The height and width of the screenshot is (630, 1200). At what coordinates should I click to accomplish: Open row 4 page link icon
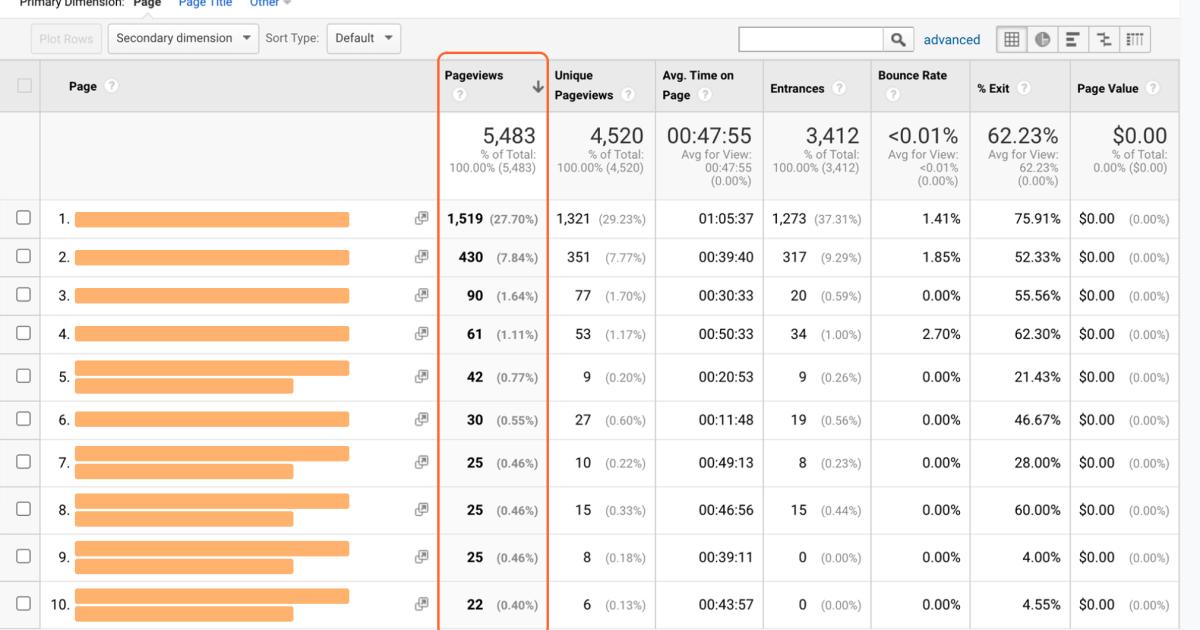422,334
